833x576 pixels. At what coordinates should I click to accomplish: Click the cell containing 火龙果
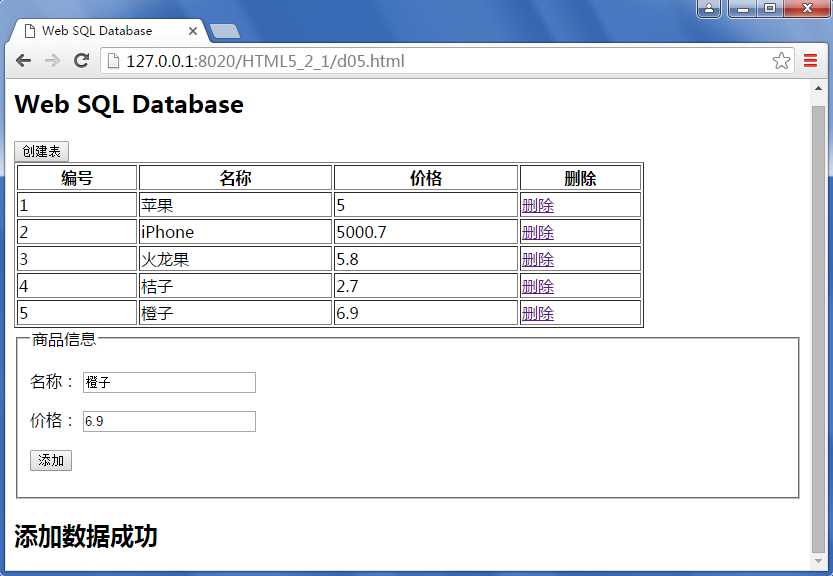pyautogui.click(x=235, y=259)
